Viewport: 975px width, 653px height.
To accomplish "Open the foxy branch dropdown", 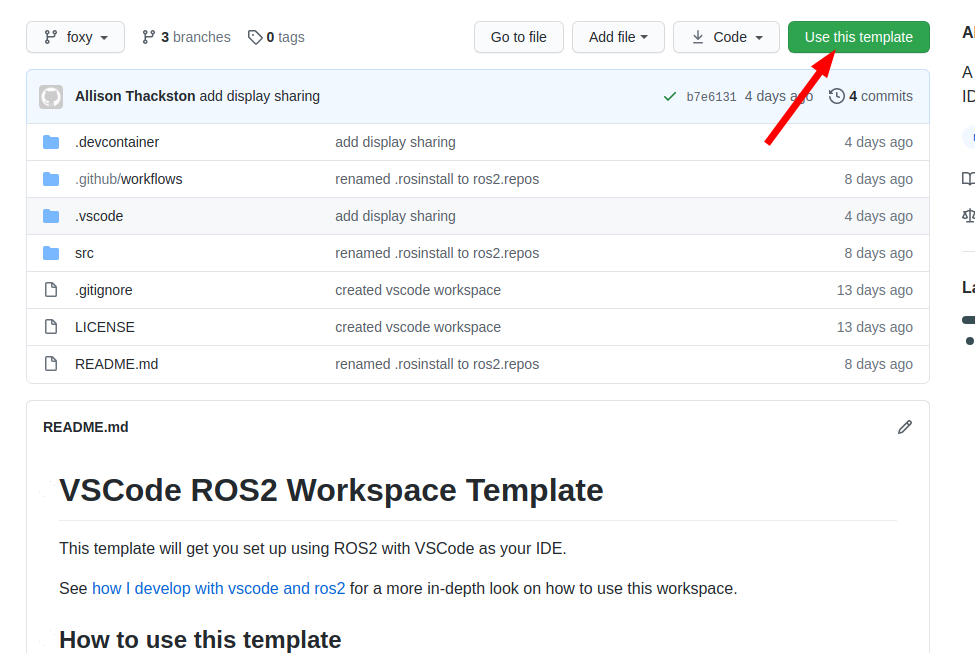I will (76, 37).
